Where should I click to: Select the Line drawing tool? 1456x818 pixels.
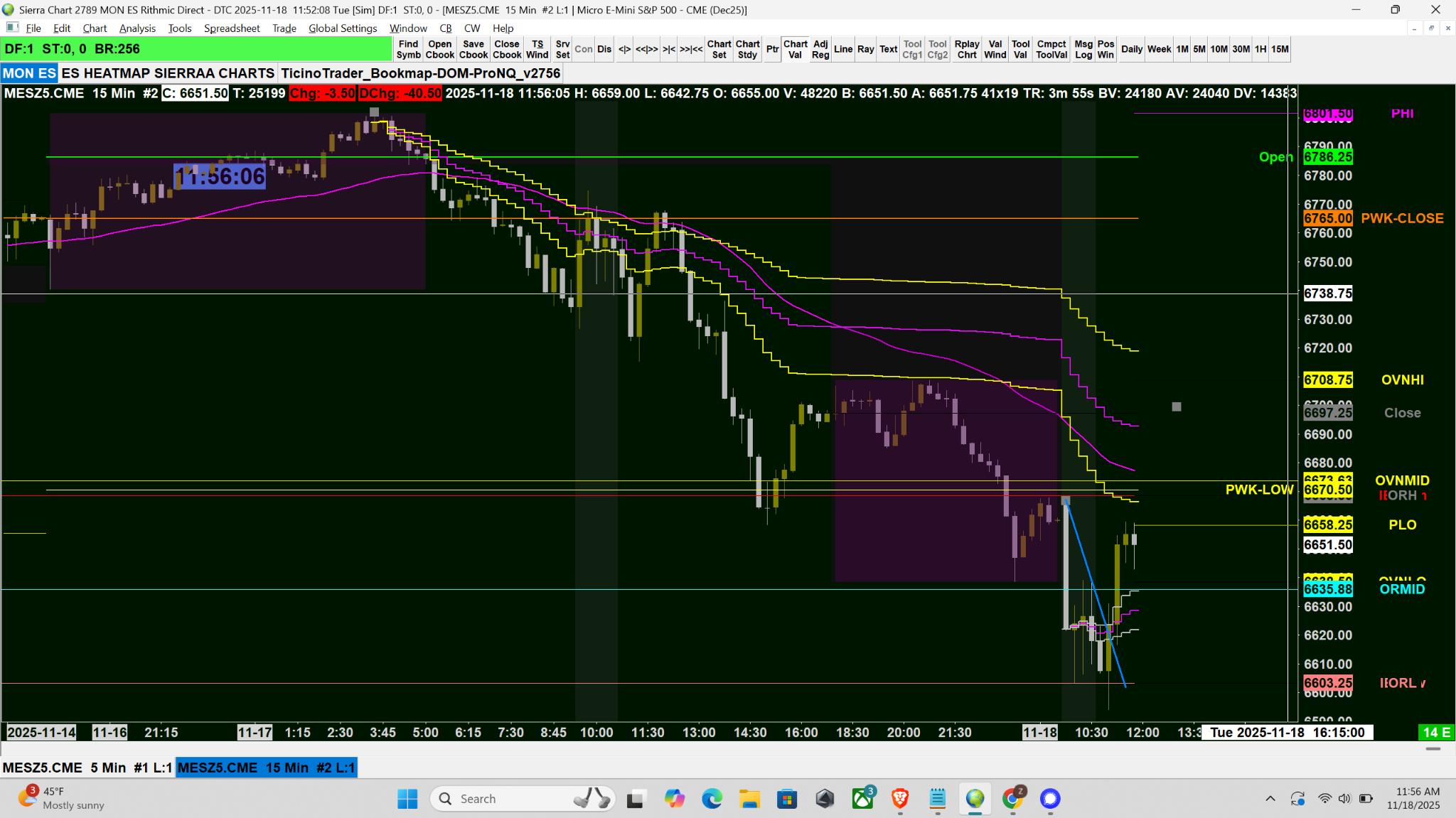point(842,49)
